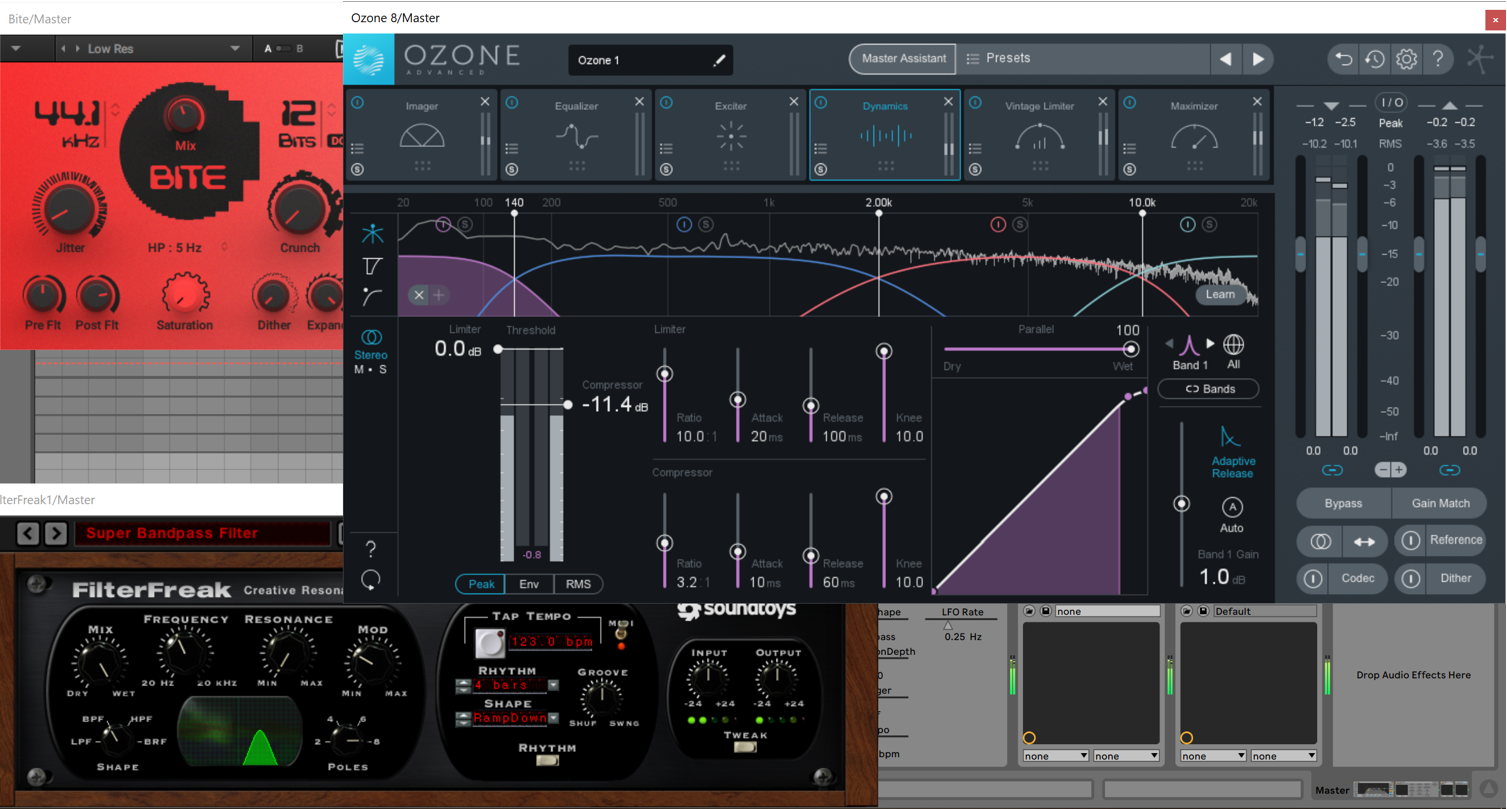The height and width of the screenshot is (809, 1507).
Task: Click the Parallel dry/wet slider handle
Action: click(x=1130, y=349)
